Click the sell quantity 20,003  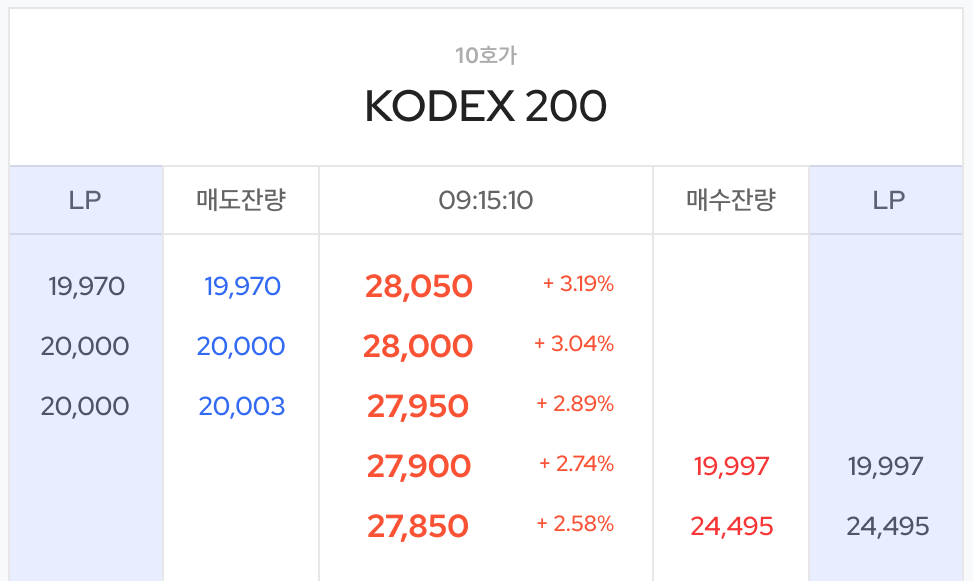tap(241, 406)
